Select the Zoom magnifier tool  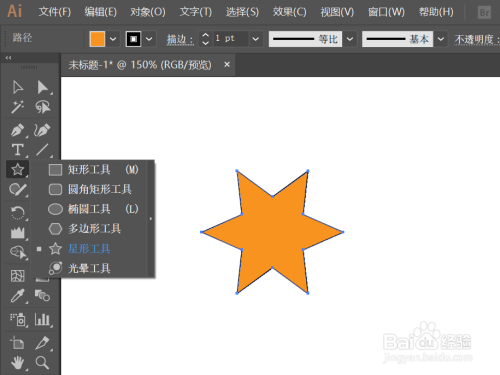(x=43, y=363)
